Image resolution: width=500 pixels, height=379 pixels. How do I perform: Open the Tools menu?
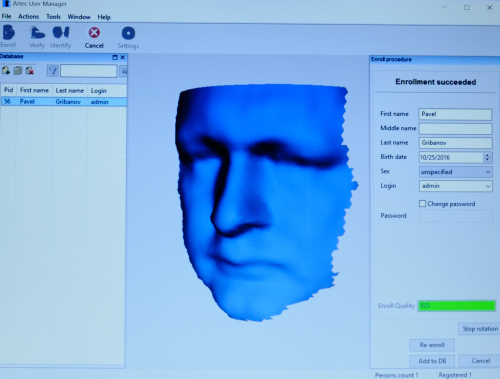(x=53, y=17)
